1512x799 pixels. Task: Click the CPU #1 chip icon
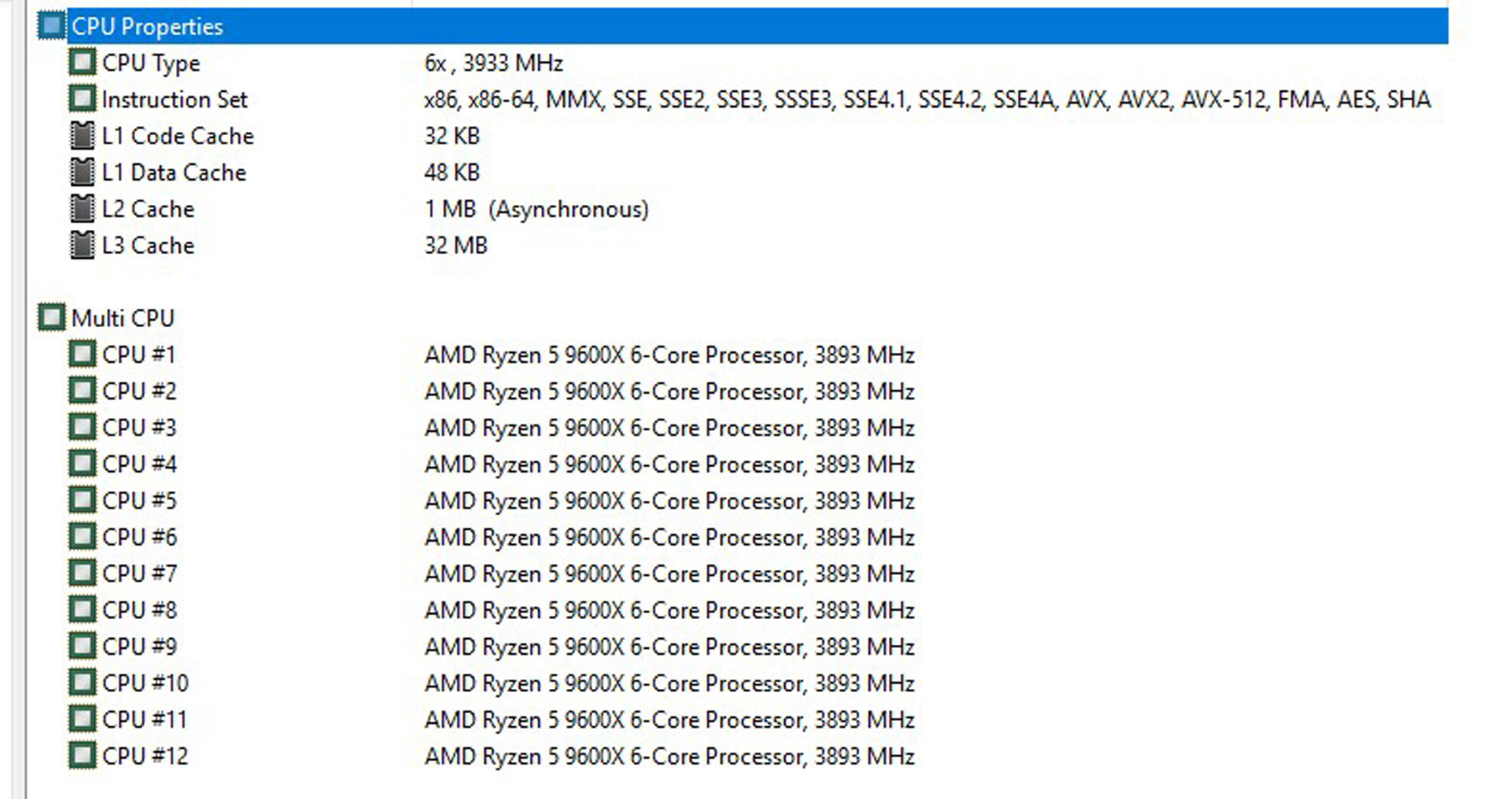click(x=82, y=354)
